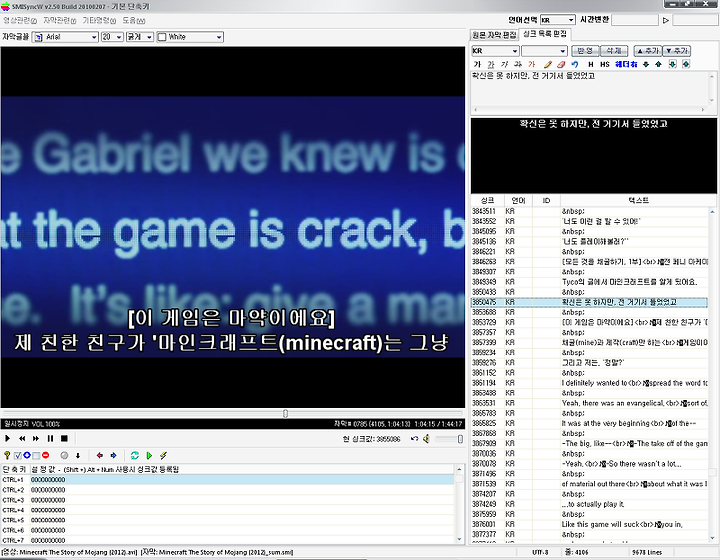Select sync row 3853729 in the list

coord(589,322)
